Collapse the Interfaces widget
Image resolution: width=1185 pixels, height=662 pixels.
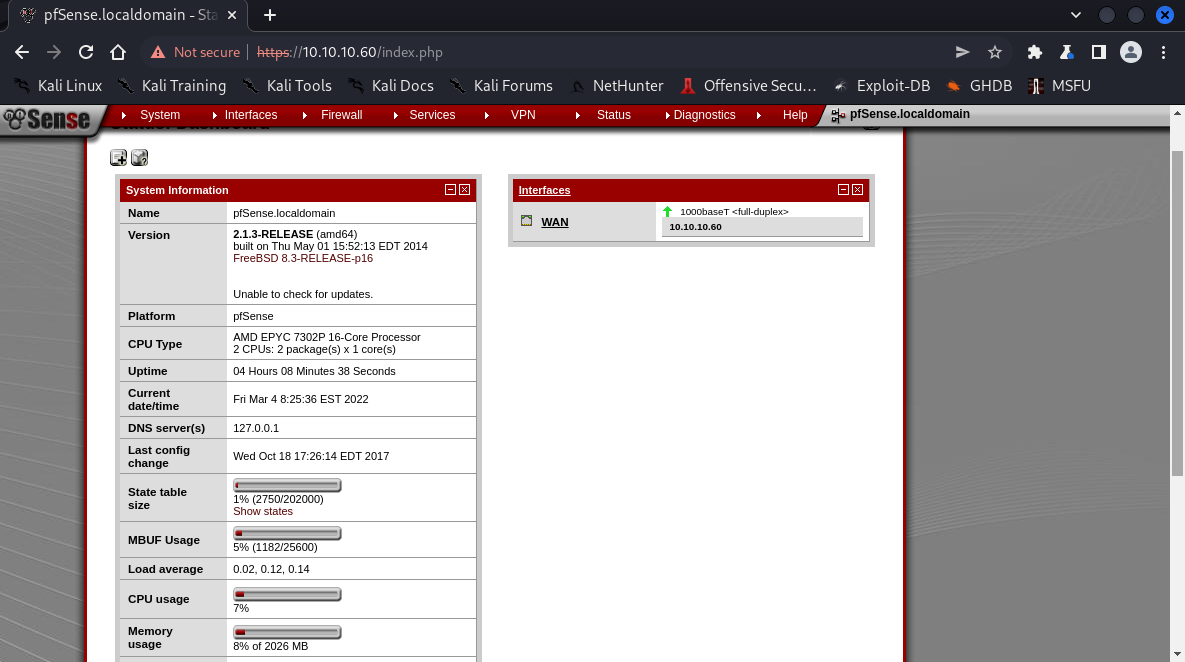844,190
